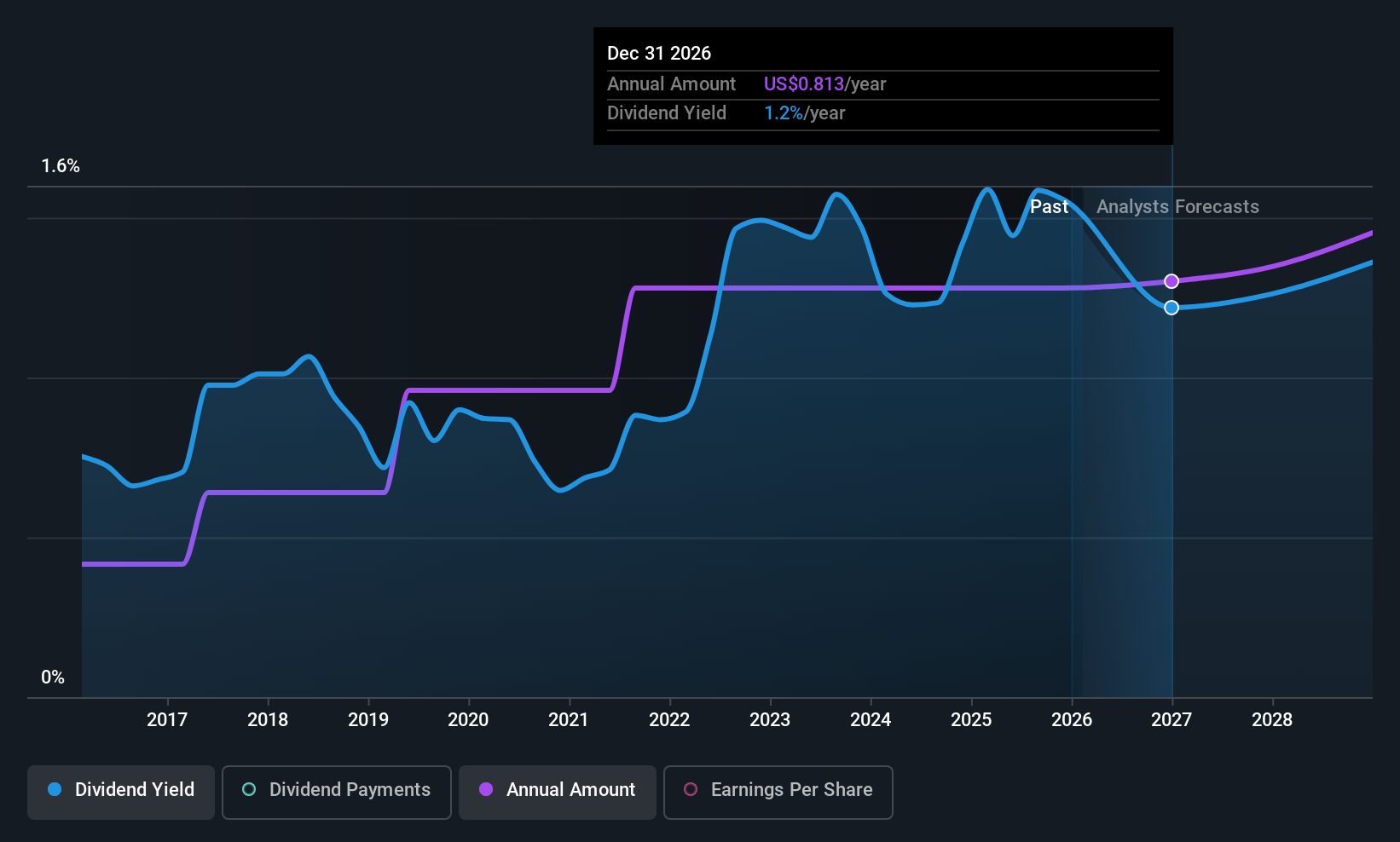Toggle the Annual Amount series off
The image size is (1400, 842).
tap(557, 792)
